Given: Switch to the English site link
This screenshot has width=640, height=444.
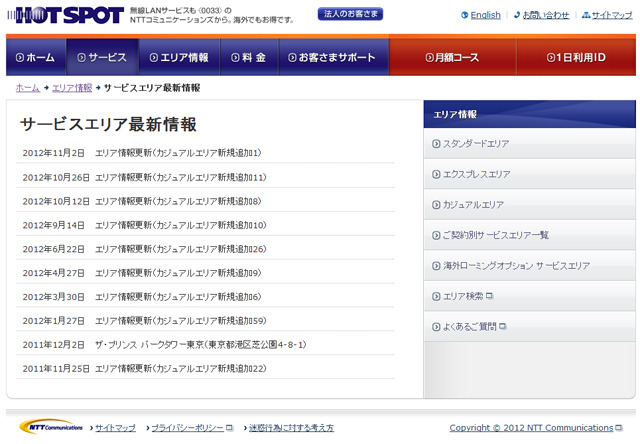Looking at the screenshot, I should tap(485, 15).
